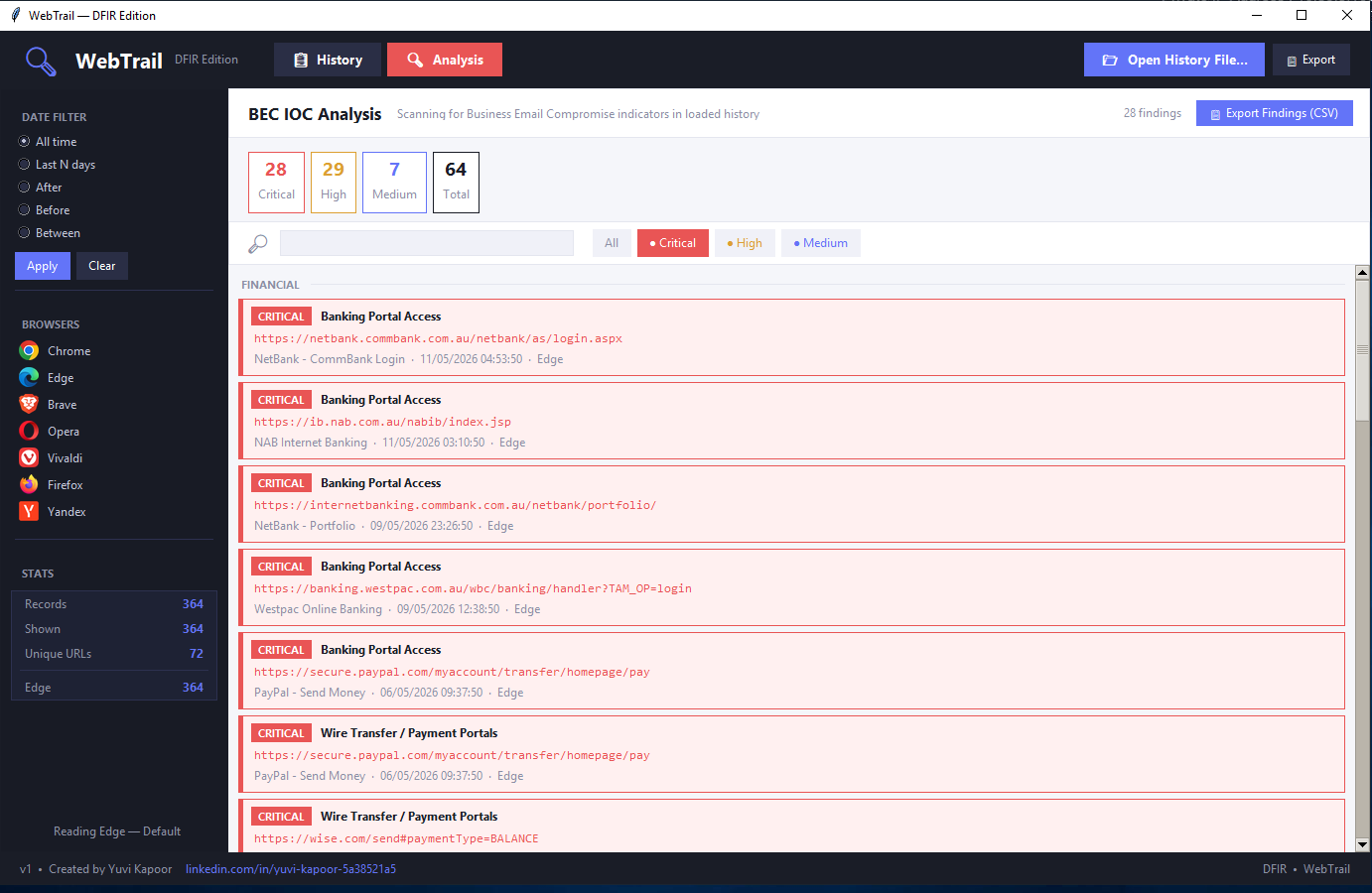Screen dimensions: 1372x893
Task: Click the 28 findings count label
Action: [x=1153, y=113]
